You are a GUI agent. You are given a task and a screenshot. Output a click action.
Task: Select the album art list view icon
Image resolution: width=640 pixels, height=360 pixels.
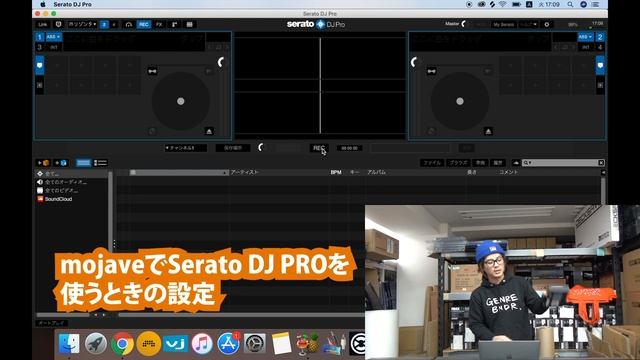click(100, 163)
